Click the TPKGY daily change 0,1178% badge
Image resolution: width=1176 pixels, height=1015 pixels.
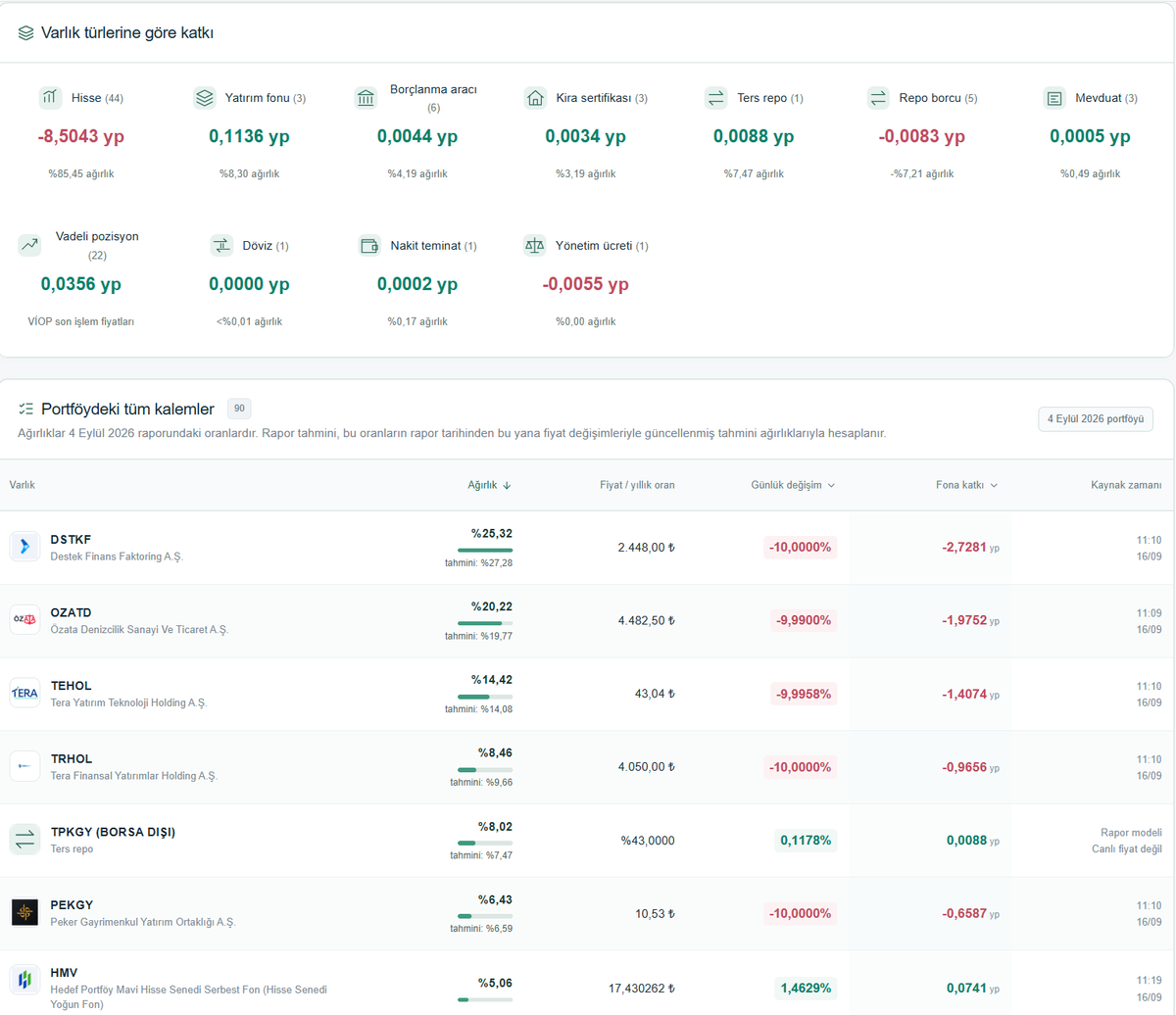(806, 841)
